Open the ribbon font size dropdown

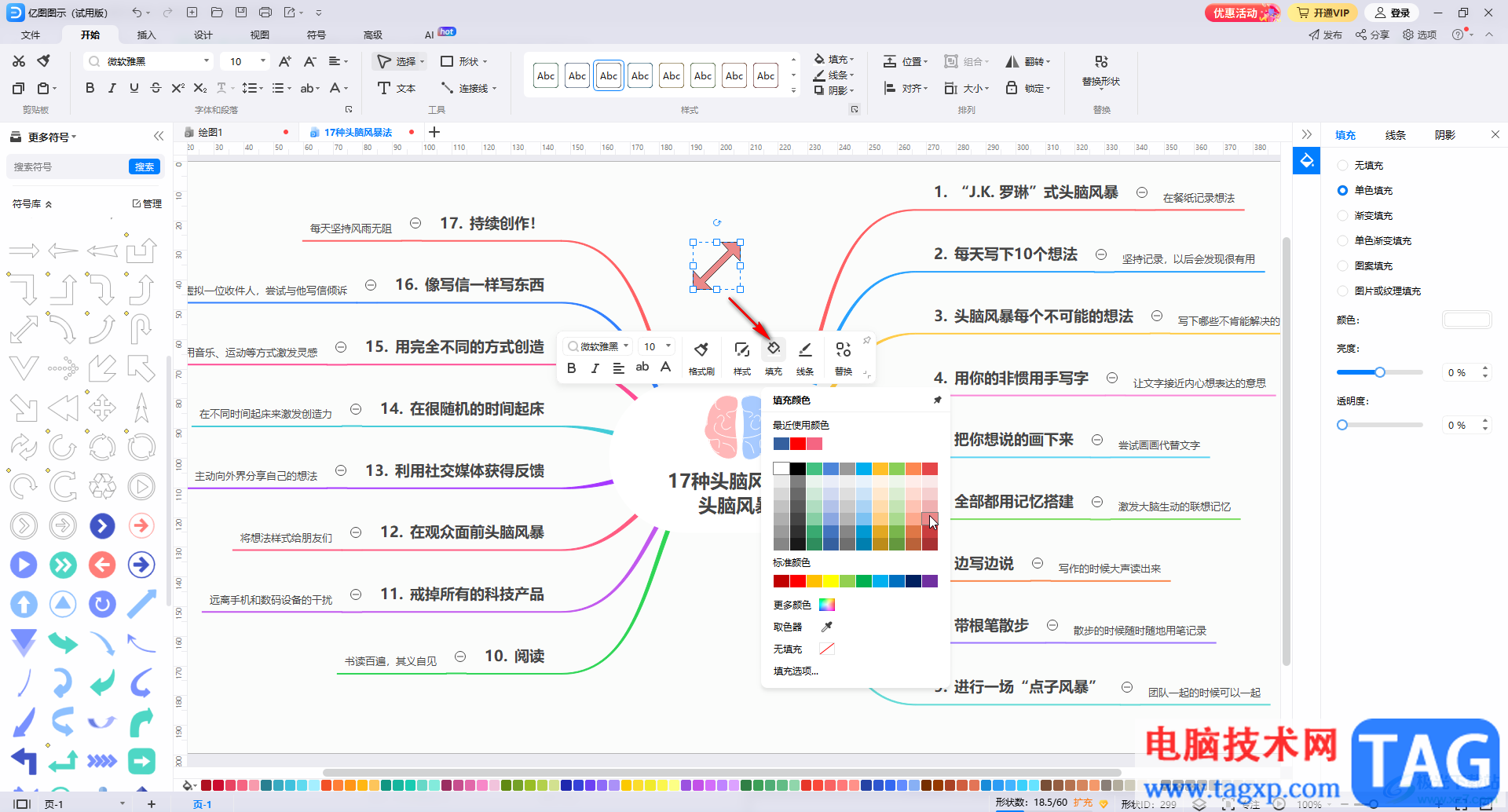click(x=262, y=61)
